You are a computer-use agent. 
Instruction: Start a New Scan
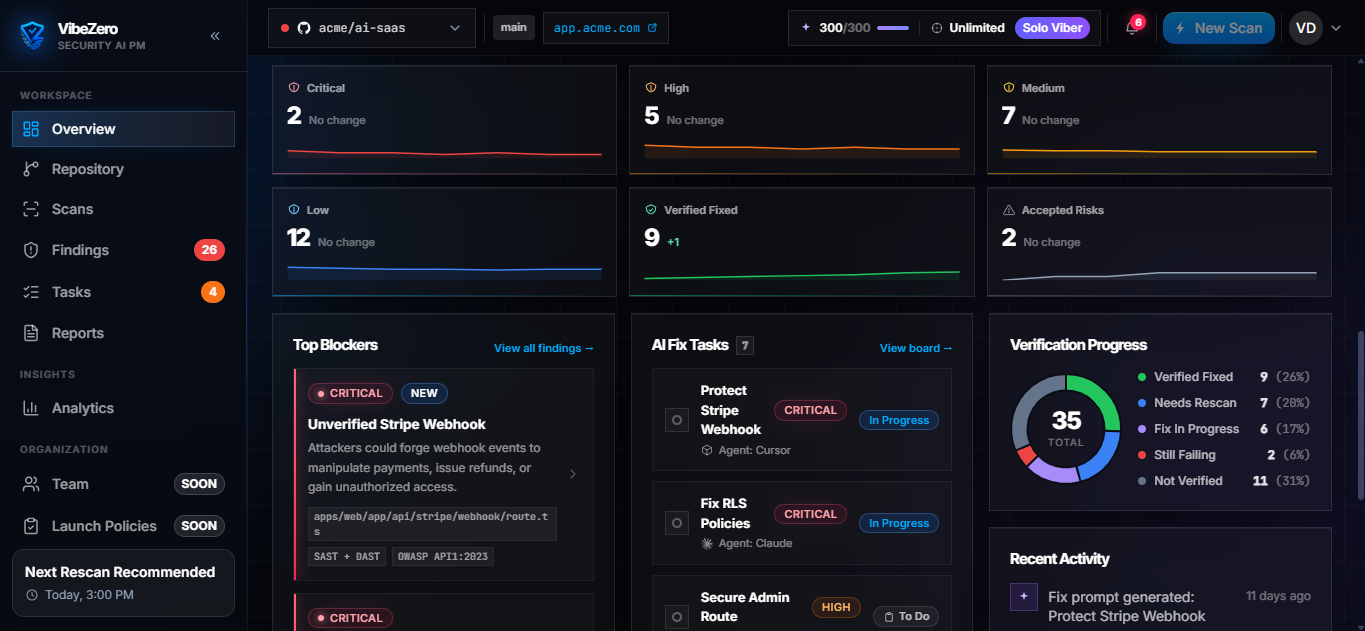(1218, 28)
